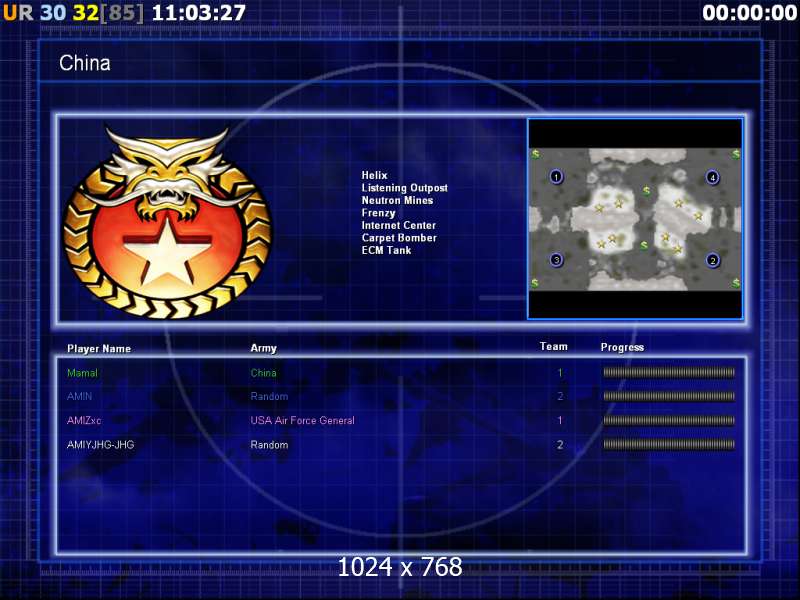Click the China dragon faction emblem

pos(167,223)
